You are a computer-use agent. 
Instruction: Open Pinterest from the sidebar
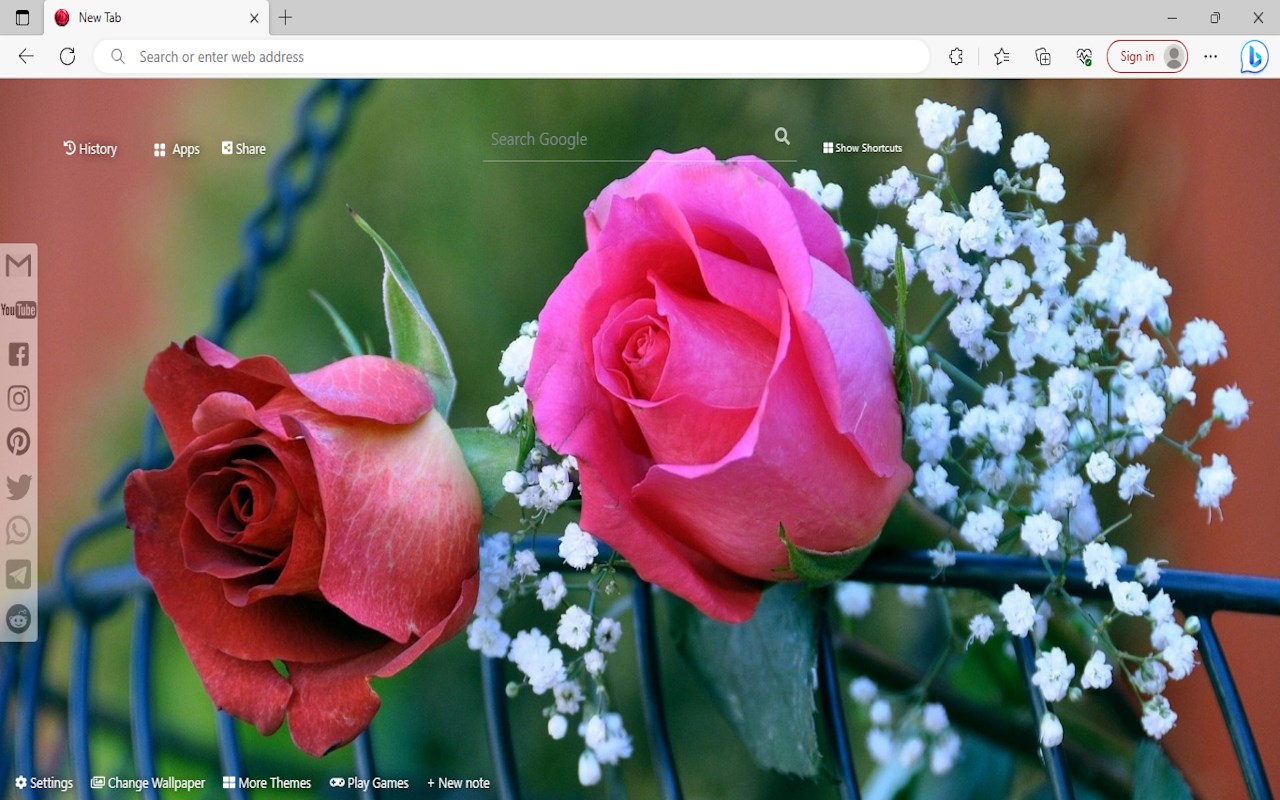pyautogui.click(x=18, y=442)
